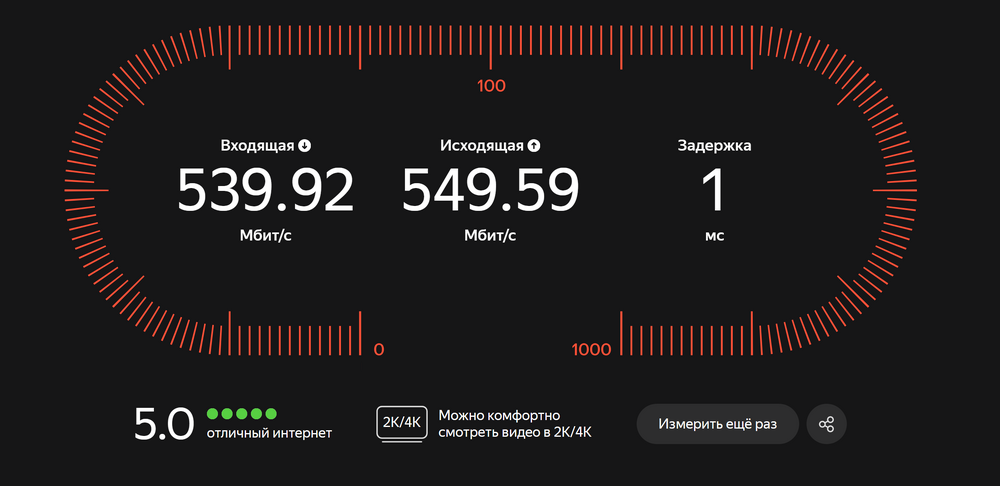
Task: Click the upload arrow icon beside Исходящая
Action: pyautogui.click(x=534, y=145)
